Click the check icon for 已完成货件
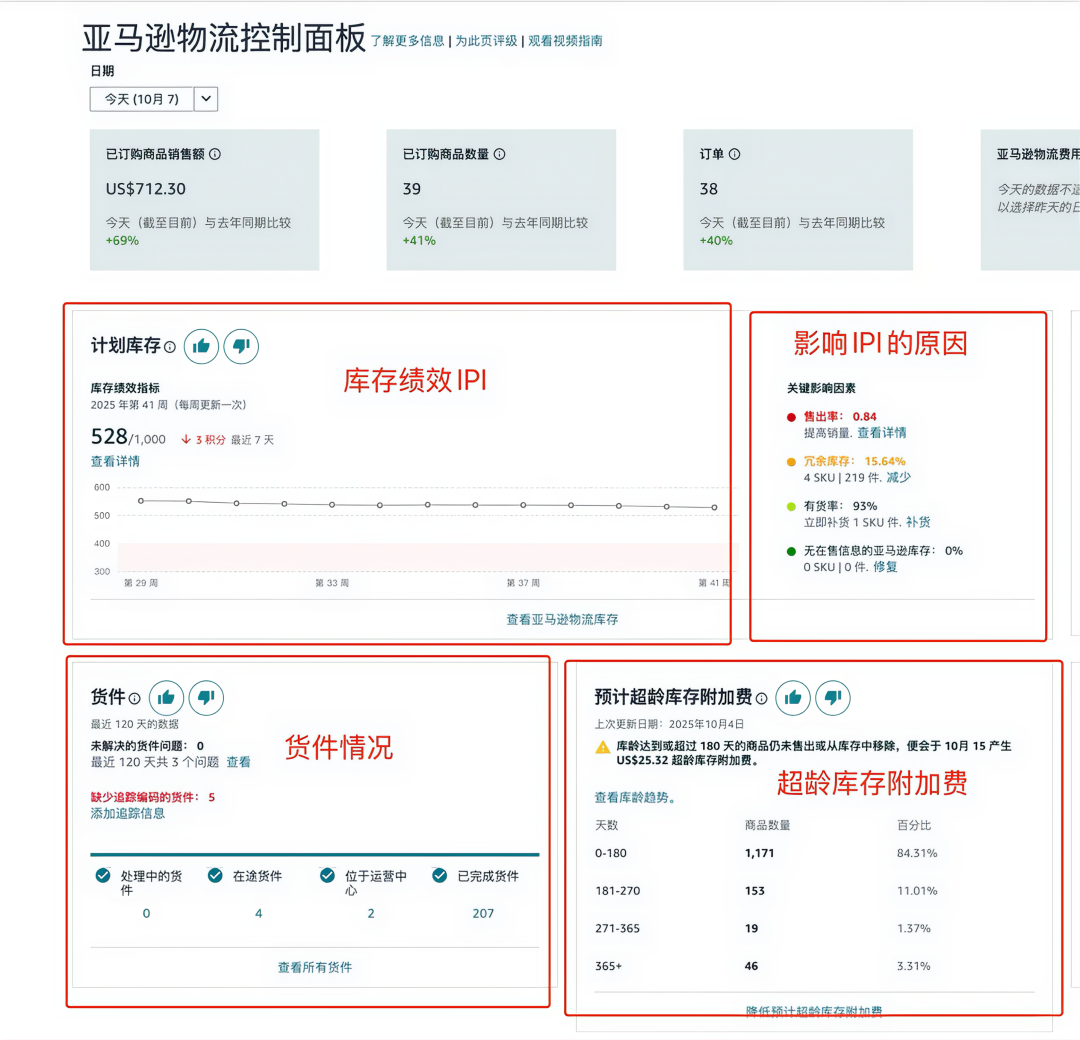The width and height of the screenshot is (1080, 1040). click(x=439, y=875)
